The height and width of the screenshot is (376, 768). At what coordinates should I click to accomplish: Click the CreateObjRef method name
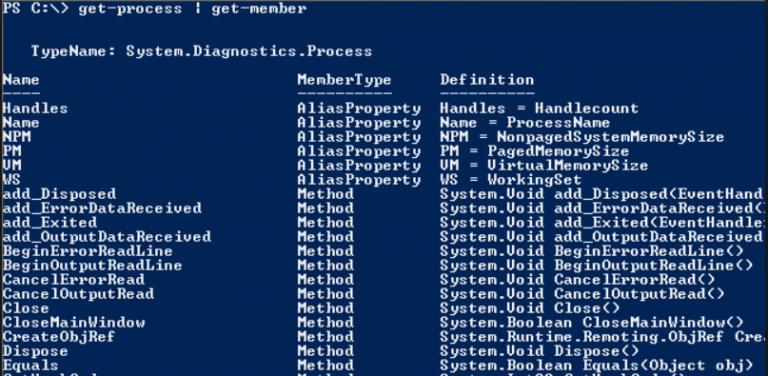(59, 337)
